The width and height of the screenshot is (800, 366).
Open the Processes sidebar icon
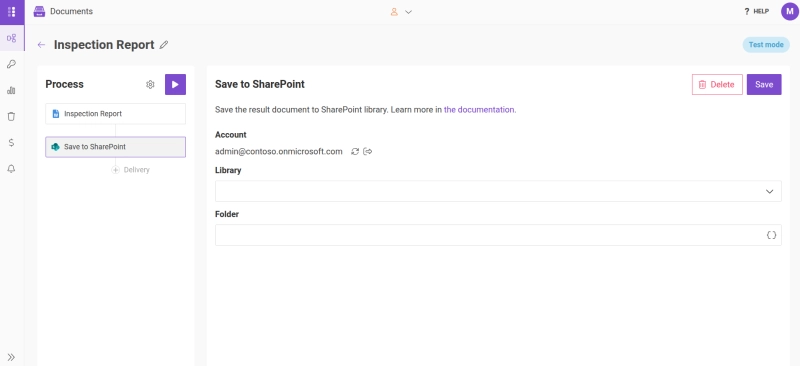click(x=11, y=38)
